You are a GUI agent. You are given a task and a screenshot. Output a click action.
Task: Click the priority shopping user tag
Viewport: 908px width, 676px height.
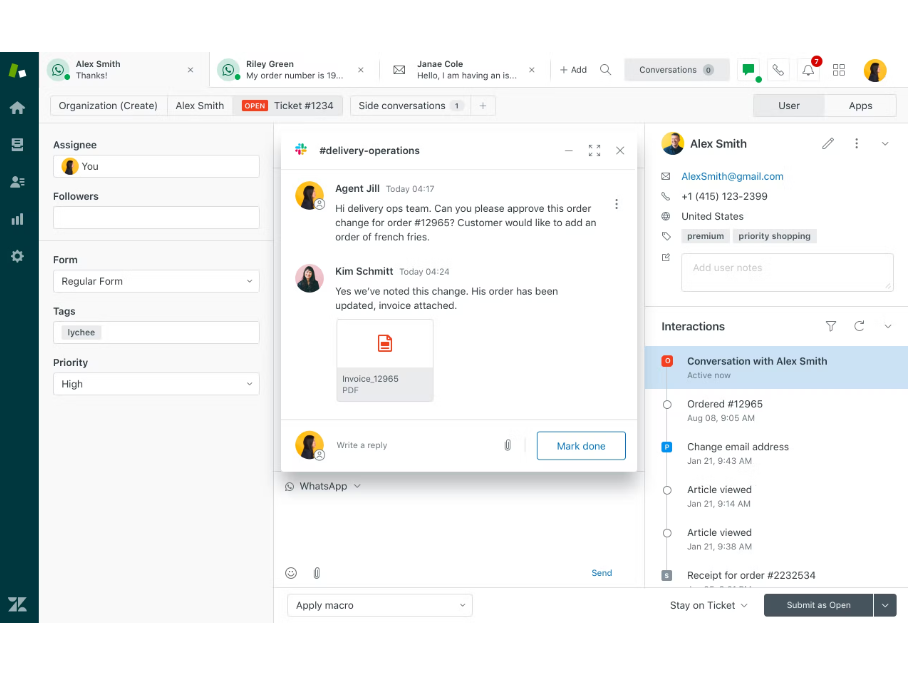pos(774,236)
